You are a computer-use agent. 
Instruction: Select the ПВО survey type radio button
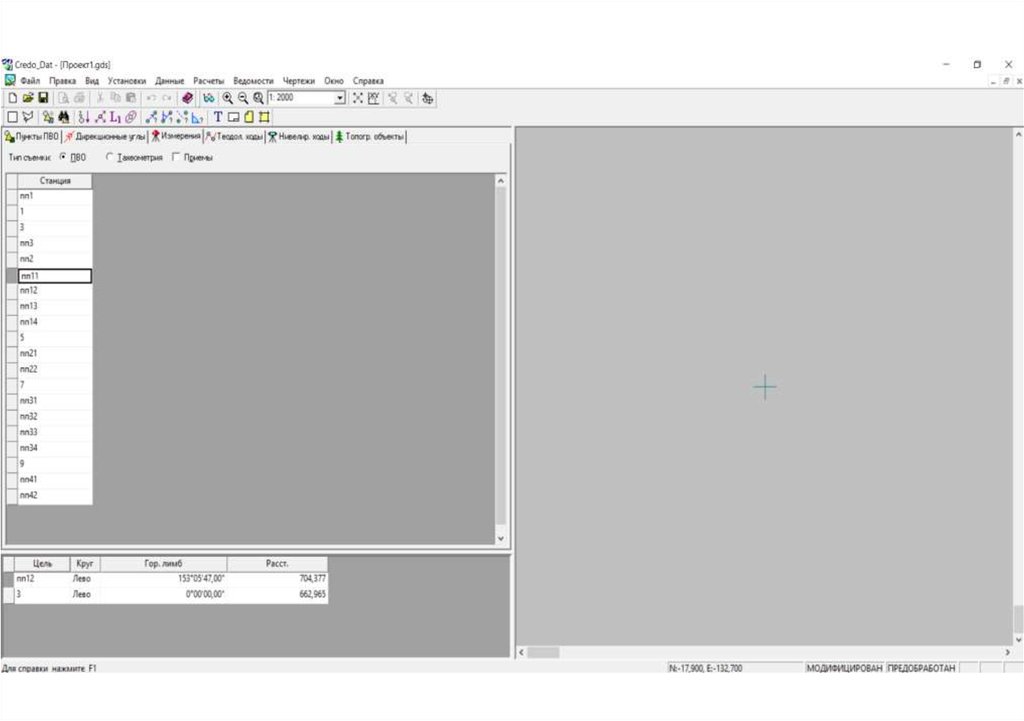[x=63, y=157]
